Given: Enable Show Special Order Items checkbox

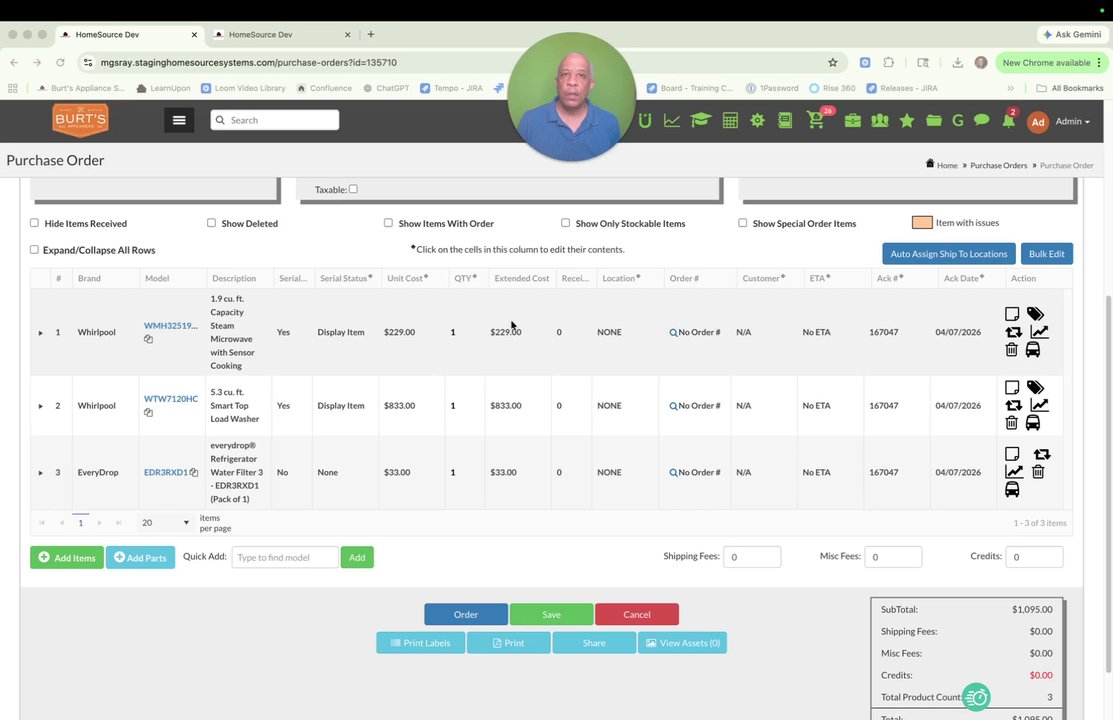Looking at the screenshot, I should click(x=742, y=223).
